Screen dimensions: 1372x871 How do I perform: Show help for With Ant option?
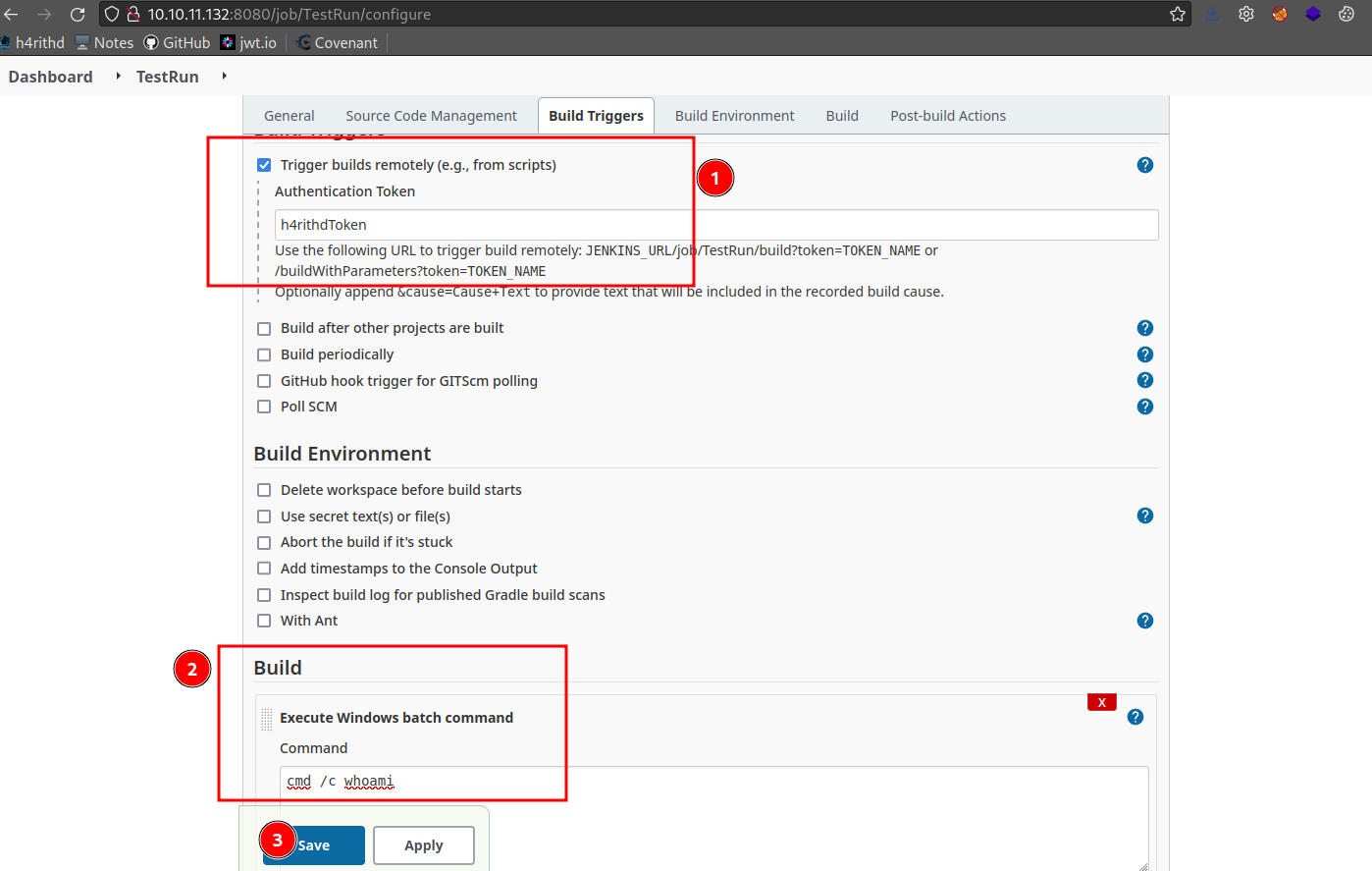click(1144, 621)
